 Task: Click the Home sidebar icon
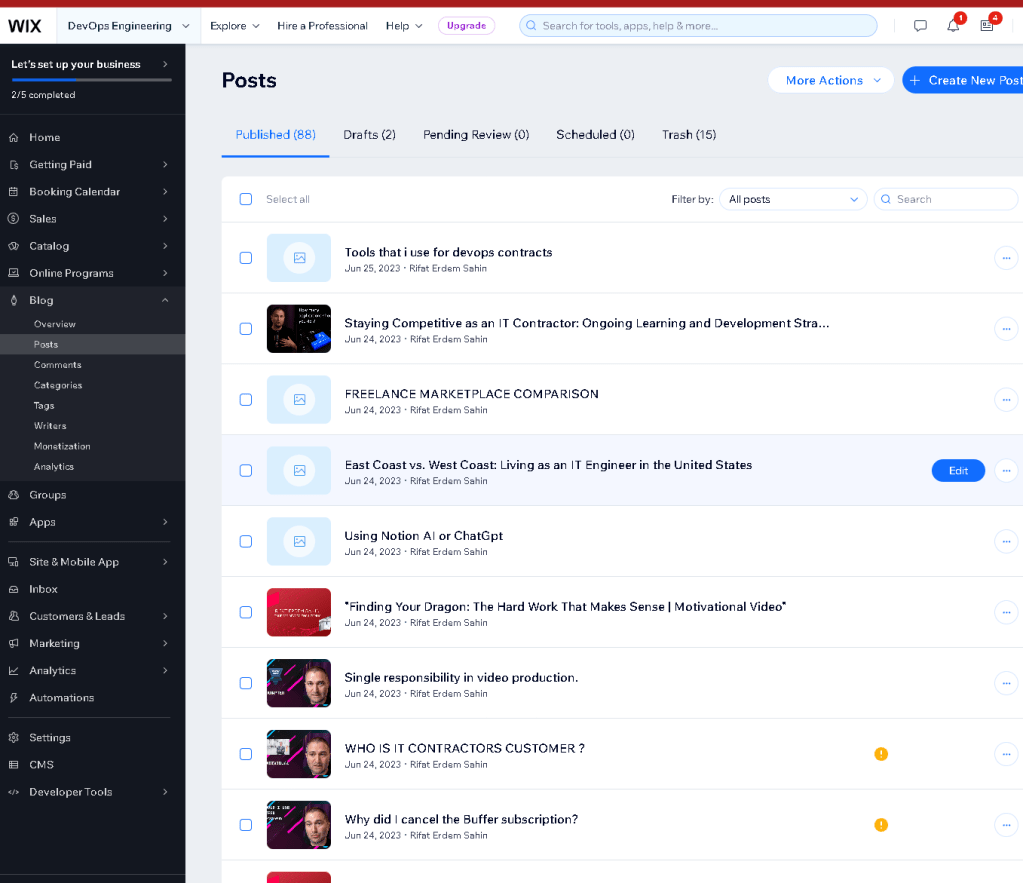click(x=14, y=138)
